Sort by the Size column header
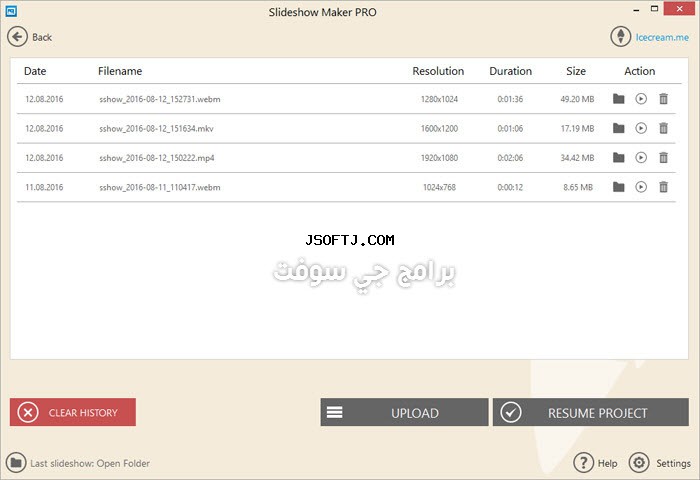Screen dimensions: 700x480 pyautogui.click(x=576, y=71)
